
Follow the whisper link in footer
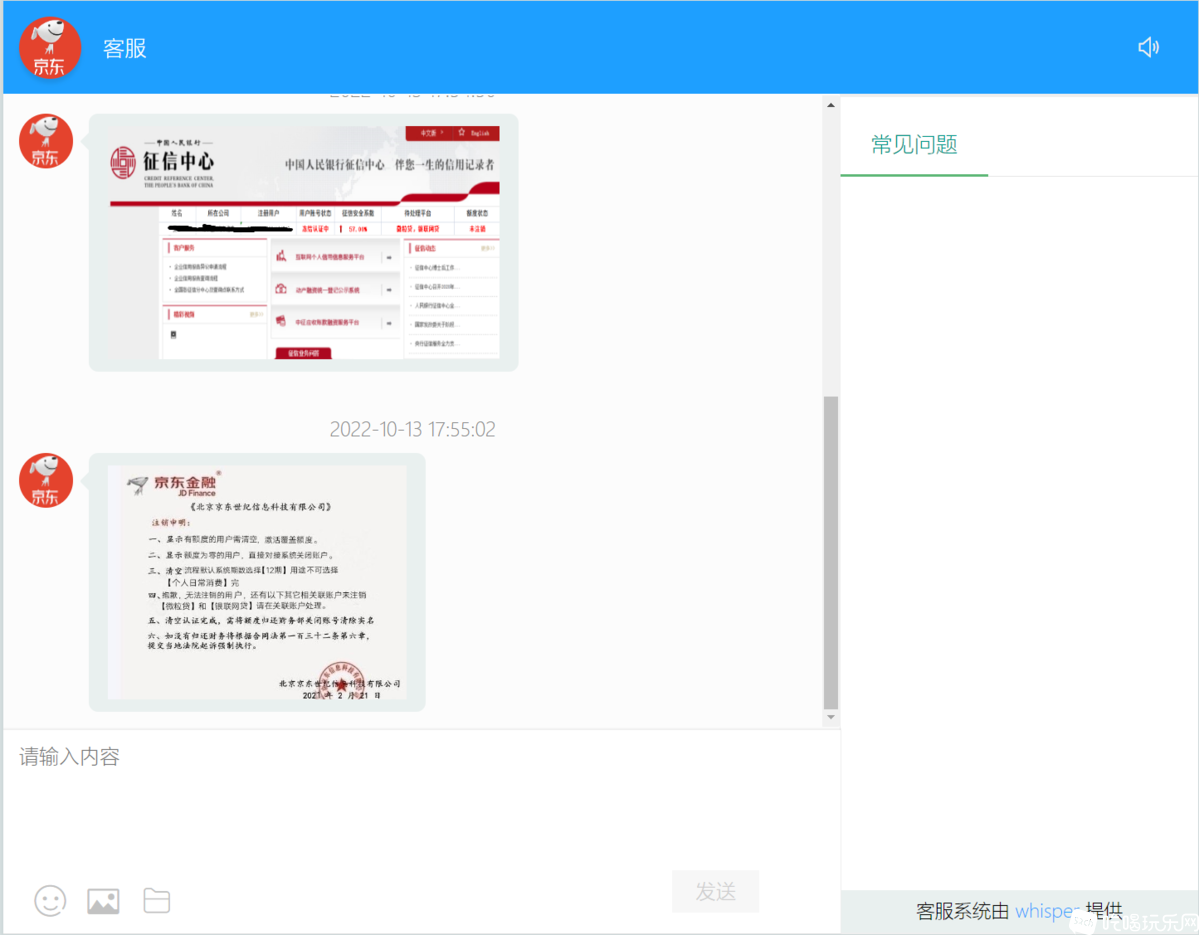[x=1046, y=911]
